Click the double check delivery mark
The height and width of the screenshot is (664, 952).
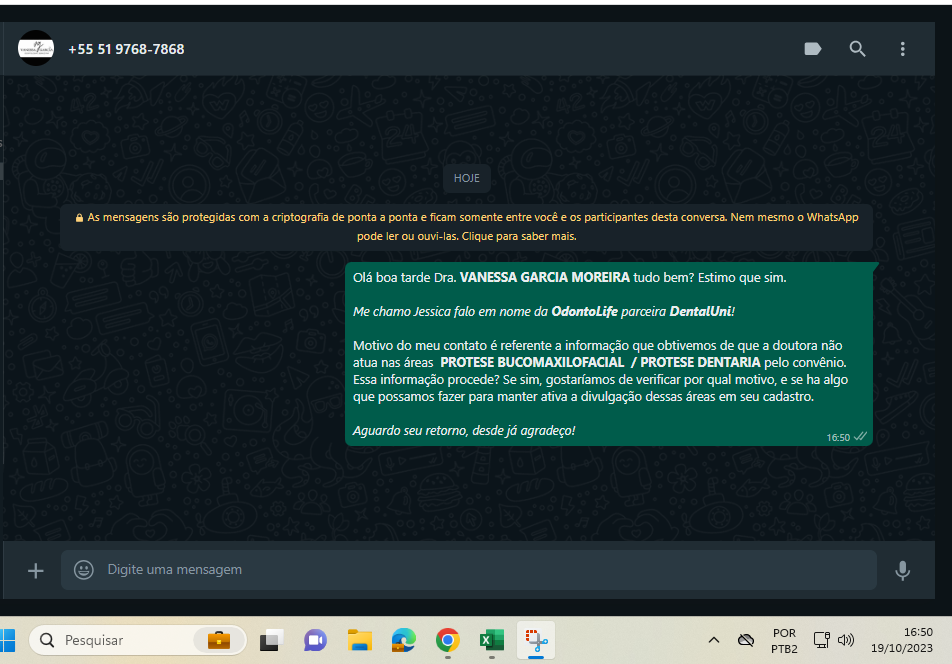860,436
